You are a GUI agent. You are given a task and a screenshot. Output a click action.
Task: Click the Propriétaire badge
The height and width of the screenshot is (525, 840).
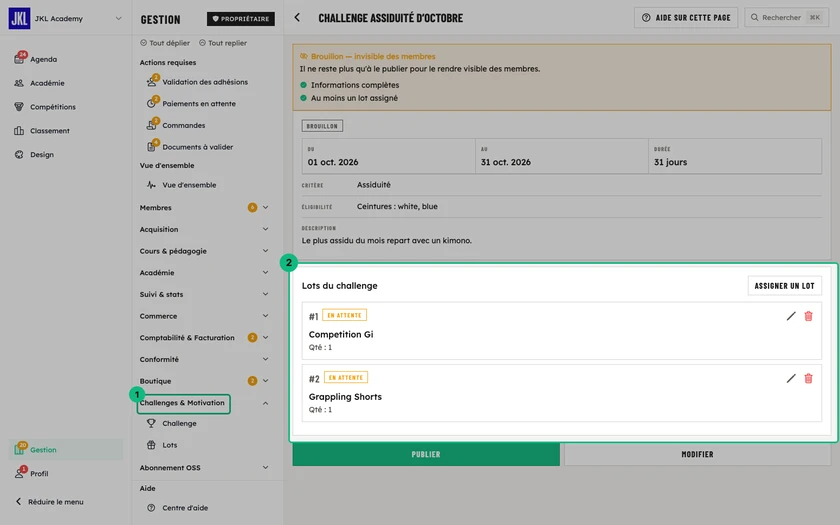pos(241,19)
